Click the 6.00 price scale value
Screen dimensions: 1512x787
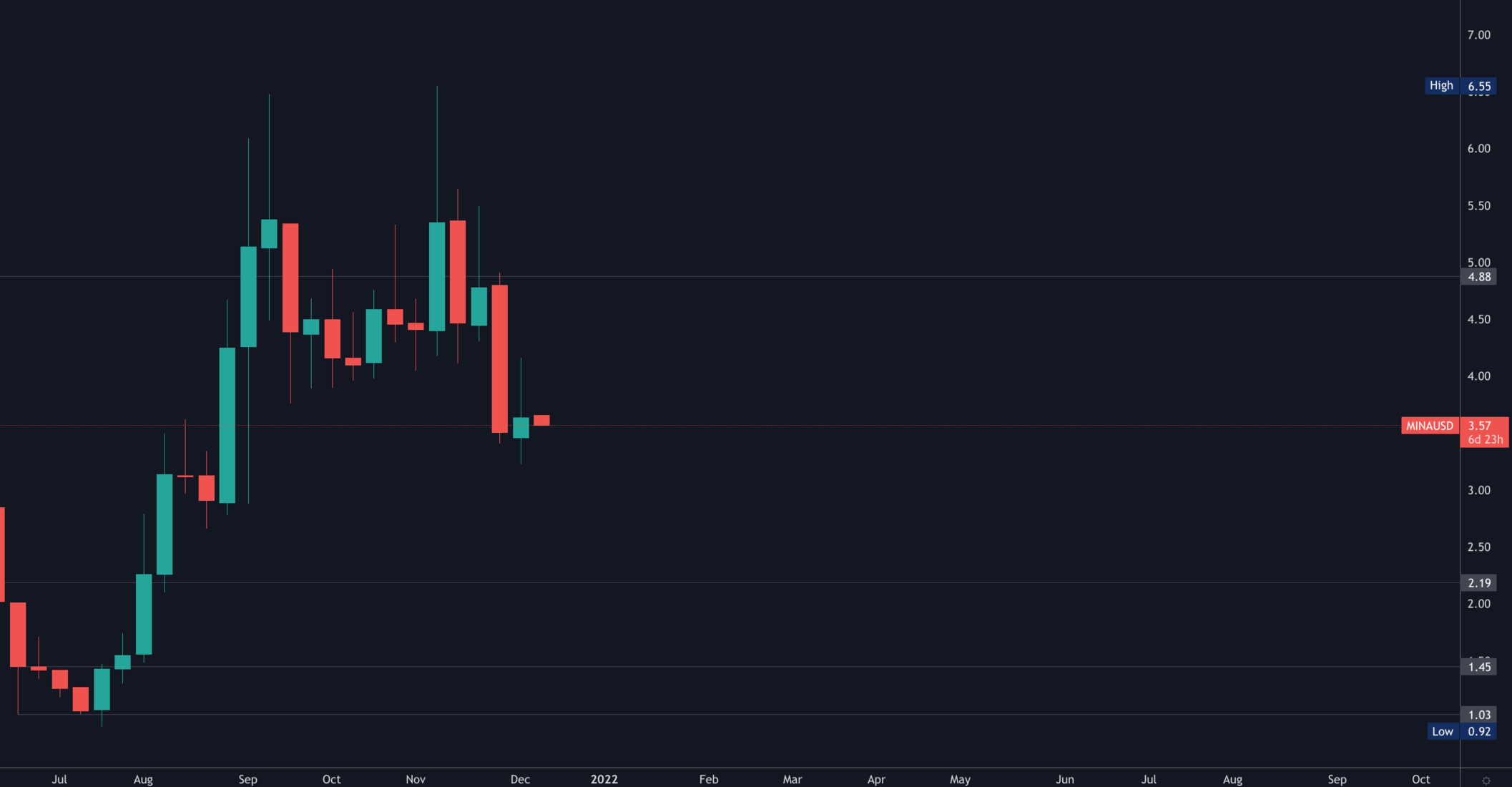[1478, 149]
